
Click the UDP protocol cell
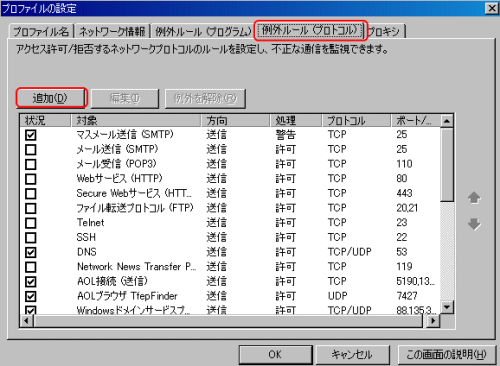(x=337, y=296)
